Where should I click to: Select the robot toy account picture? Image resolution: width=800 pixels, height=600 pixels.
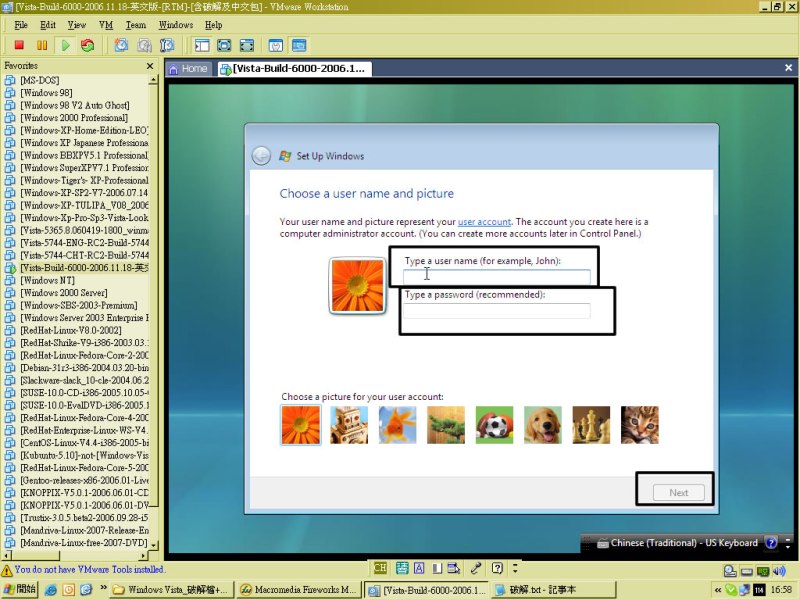click(349, 425)
